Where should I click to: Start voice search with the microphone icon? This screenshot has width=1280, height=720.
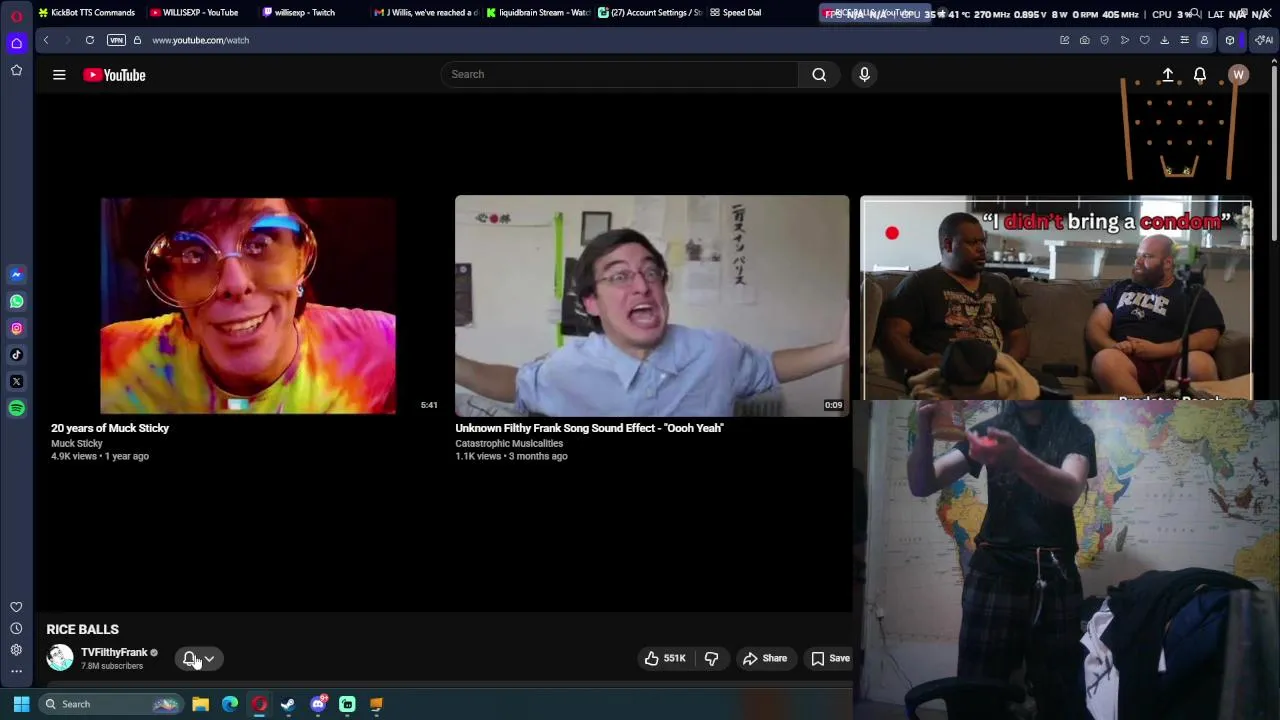tap(865, 74)
